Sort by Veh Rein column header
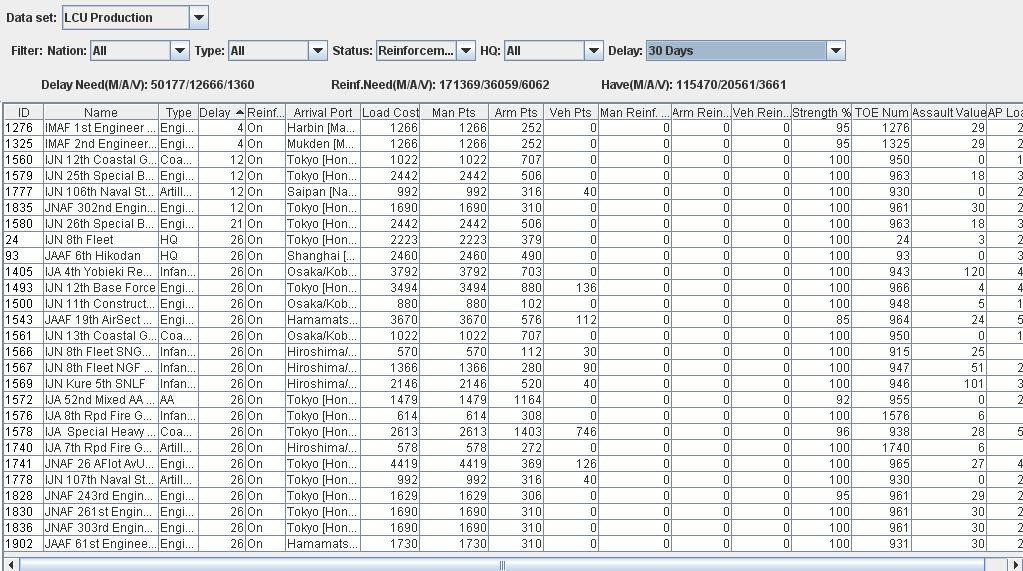Screen dimensions: 1023x571 tap(761, 112)
